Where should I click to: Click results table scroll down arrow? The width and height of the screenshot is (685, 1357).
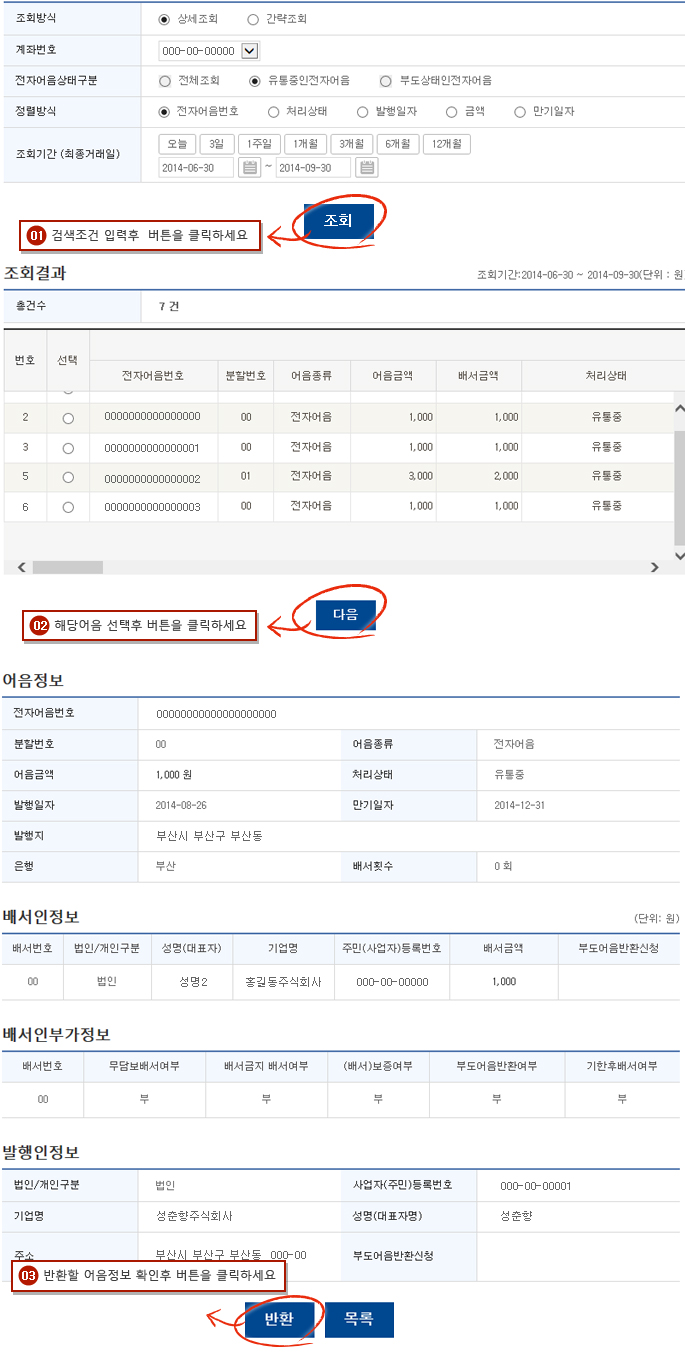click(680, 555)
